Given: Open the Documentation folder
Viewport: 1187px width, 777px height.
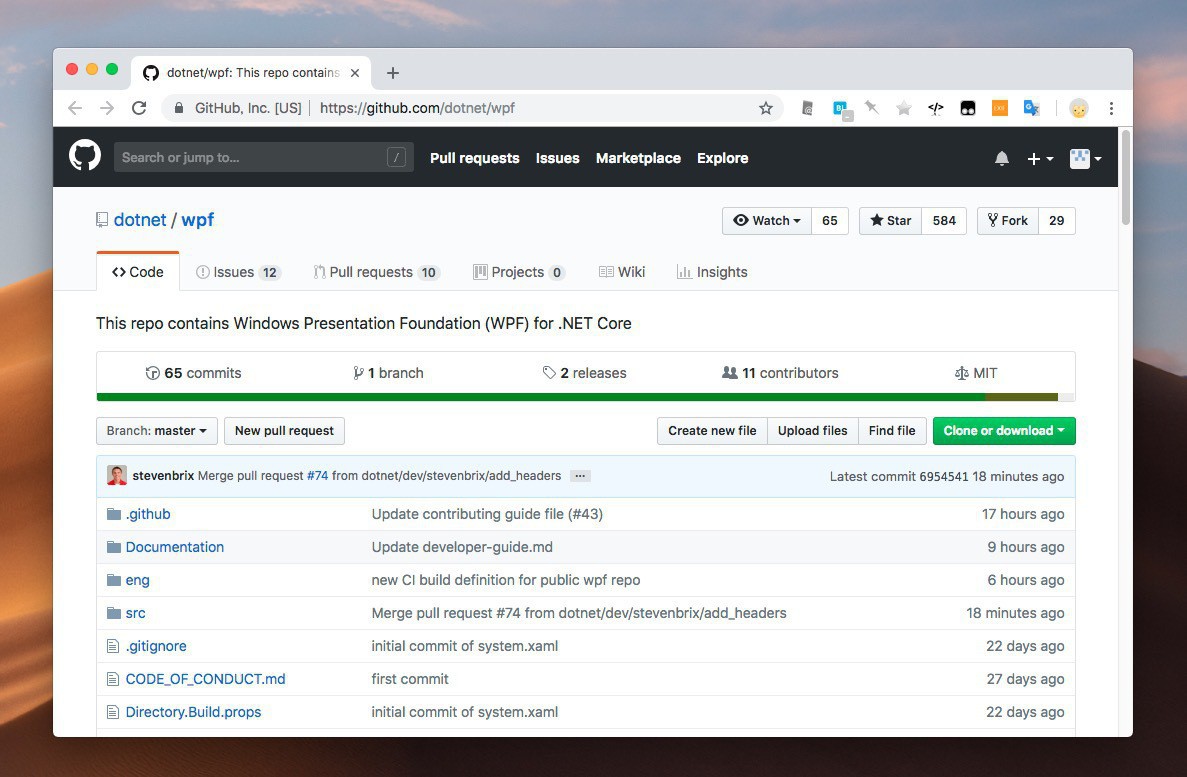Looking at the screenshot, I should click(x=174, y=547).
